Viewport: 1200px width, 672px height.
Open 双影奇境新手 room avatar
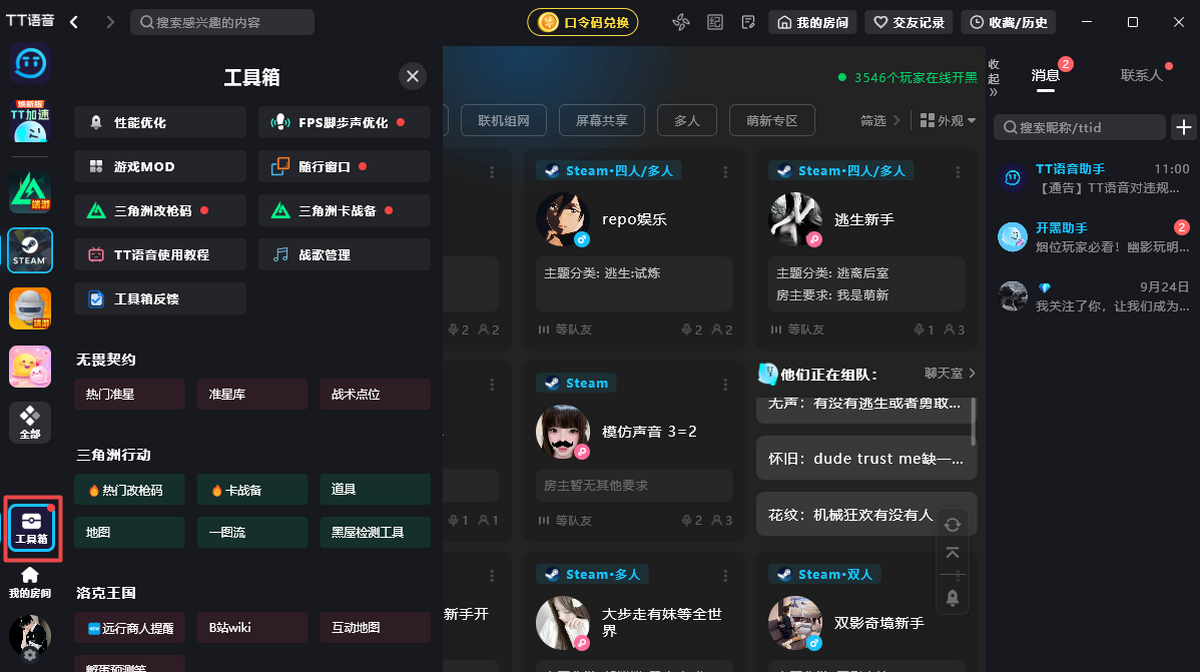[x=795, y=623]
